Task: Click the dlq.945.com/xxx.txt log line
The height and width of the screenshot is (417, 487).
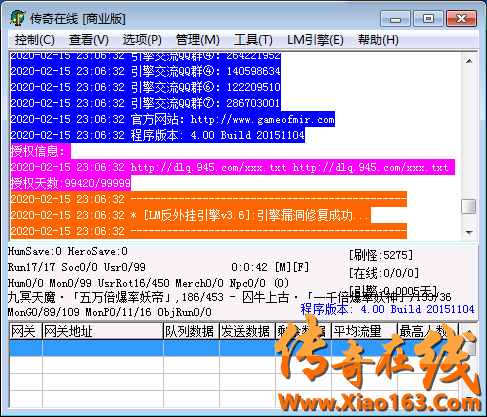Action: pyautogui.click(x=233, y=167)
